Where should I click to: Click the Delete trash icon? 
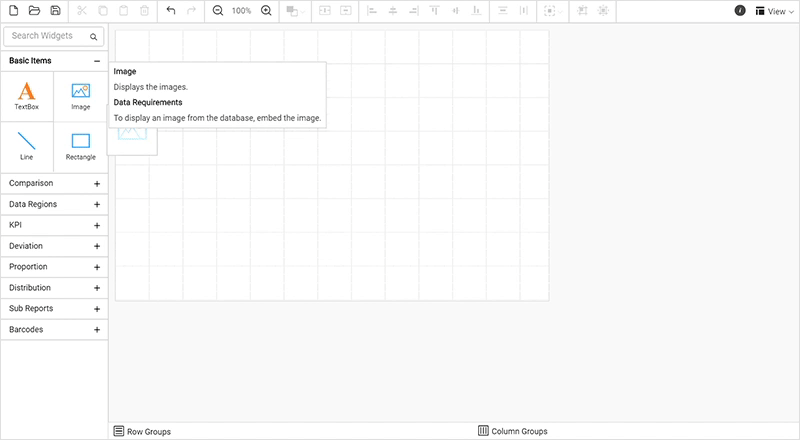click(x=144, y=11)
